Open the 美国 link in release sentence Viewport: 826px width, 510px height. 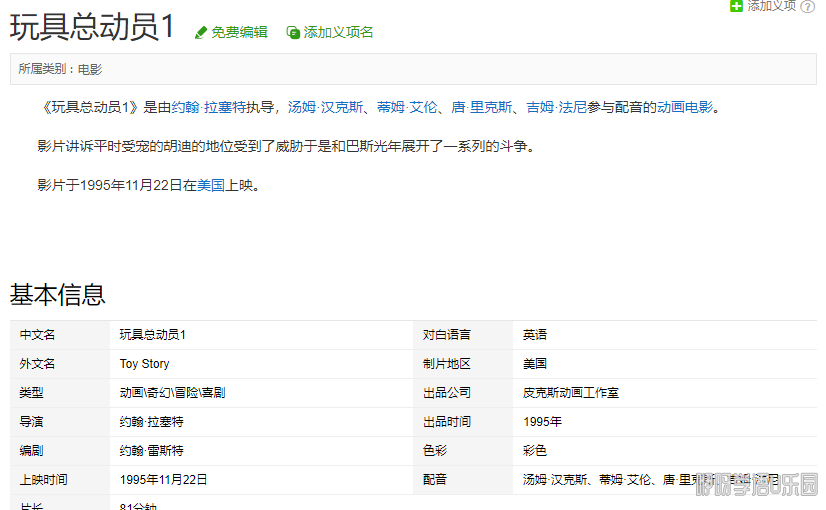pos(211,185)
